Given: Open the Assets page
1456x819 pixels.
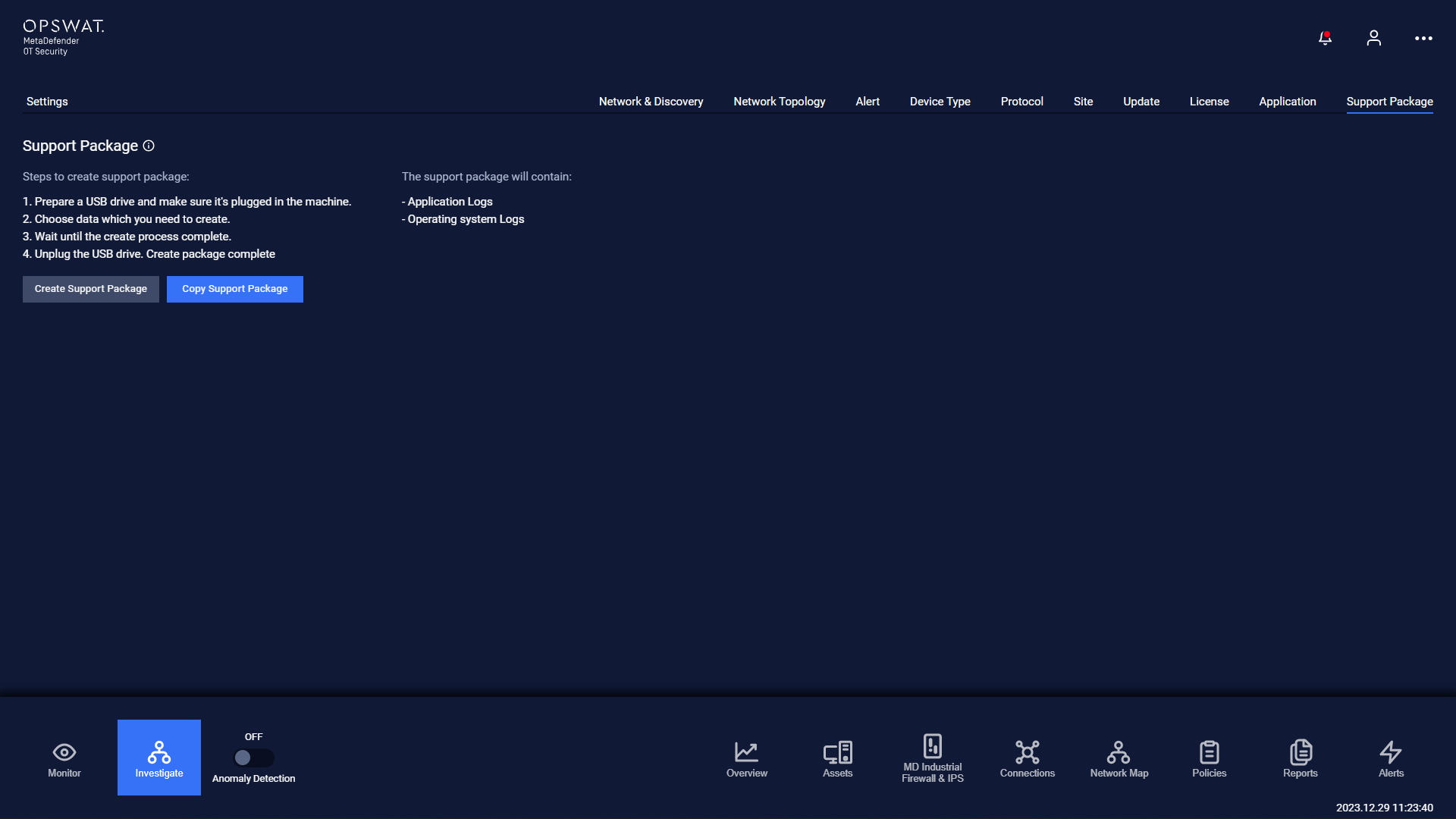Looking at the screenshot, I should pos(838,759).
